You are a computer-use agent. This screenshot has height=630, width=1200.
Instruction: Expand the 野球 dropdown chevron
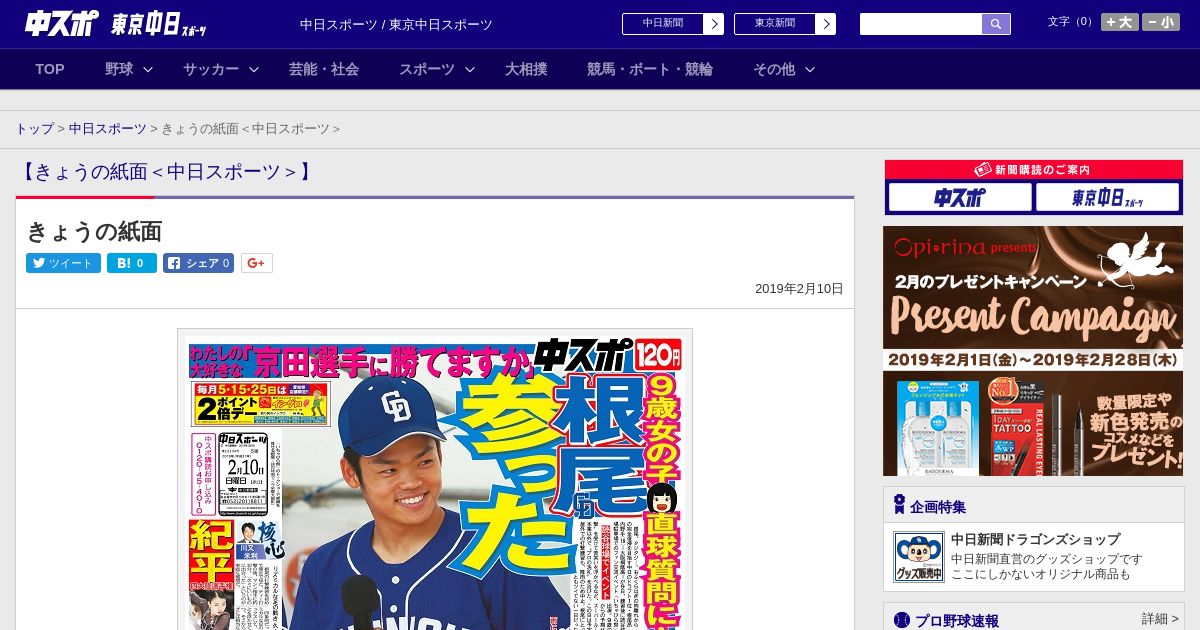pos(148,69)
